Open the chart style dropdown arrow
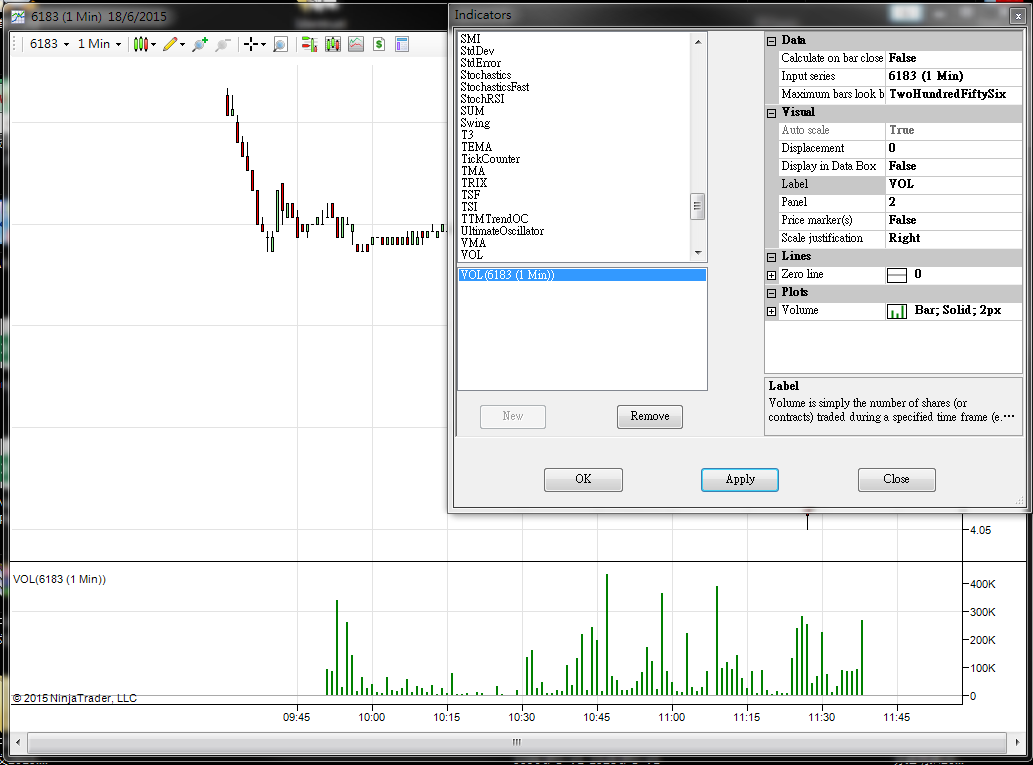 click(154, 45)
